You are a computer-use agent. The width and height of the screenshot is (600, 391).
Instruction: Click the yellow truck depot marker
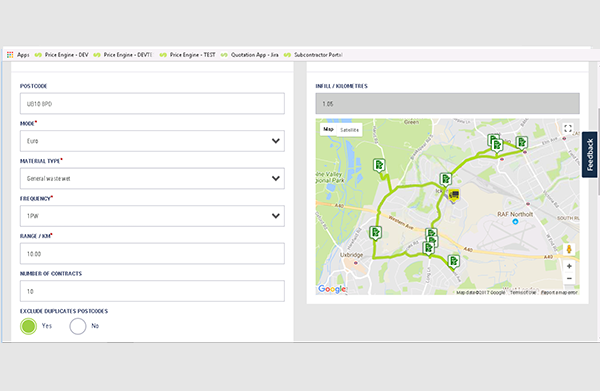click(454, 196)
